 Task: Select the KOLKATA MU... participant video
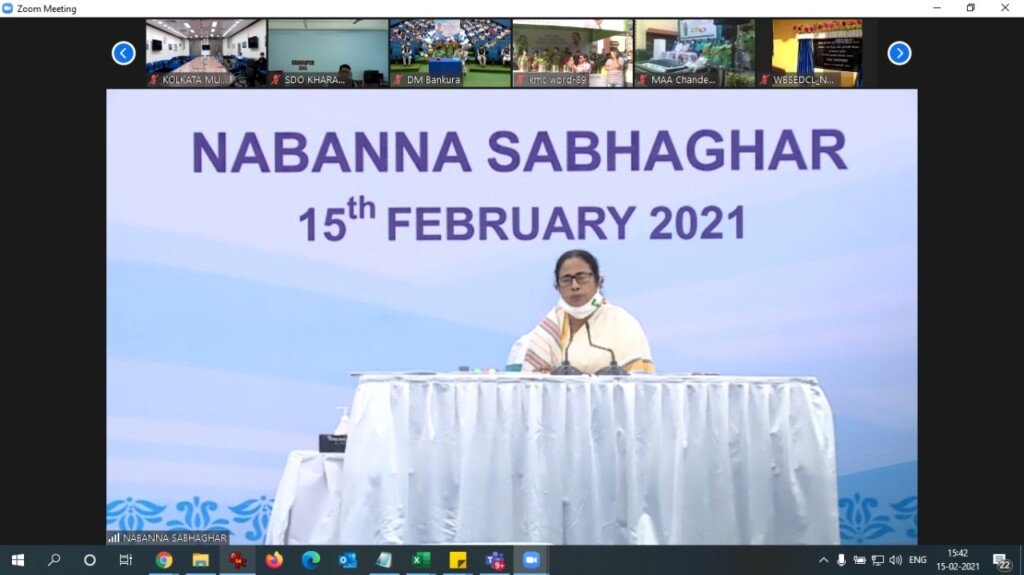205,53
